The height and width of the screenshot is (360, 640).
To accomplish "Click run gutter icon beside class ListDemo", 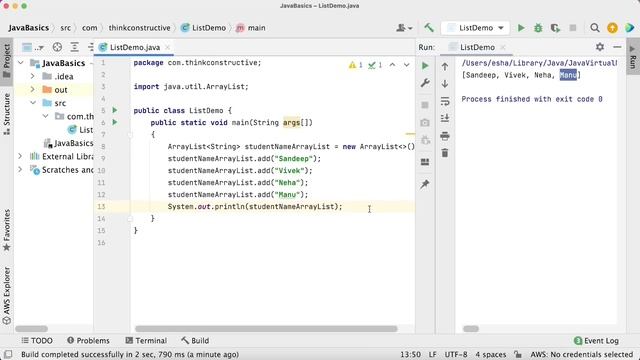I will tap(115, 110).
